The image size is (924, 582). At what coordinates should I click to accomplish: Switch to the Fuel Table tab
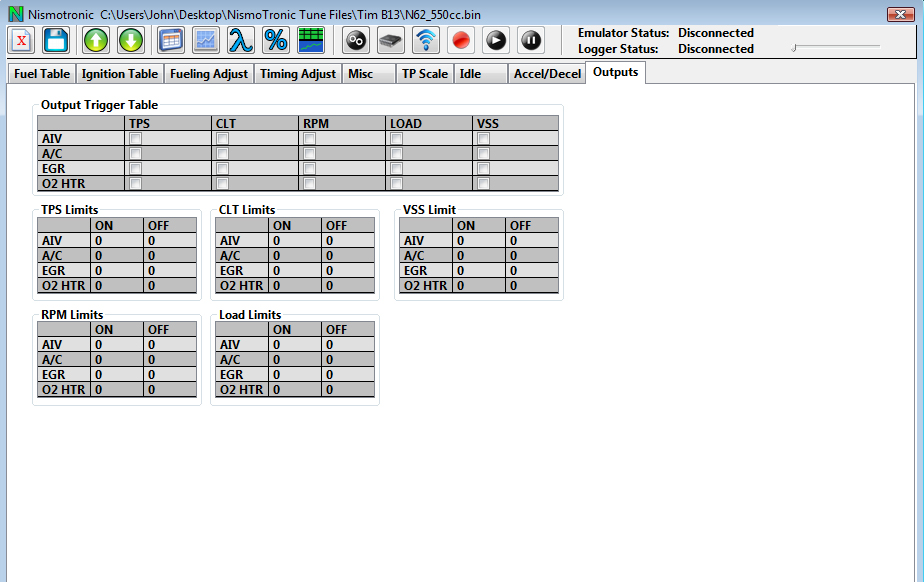click(x=42, y=74)
